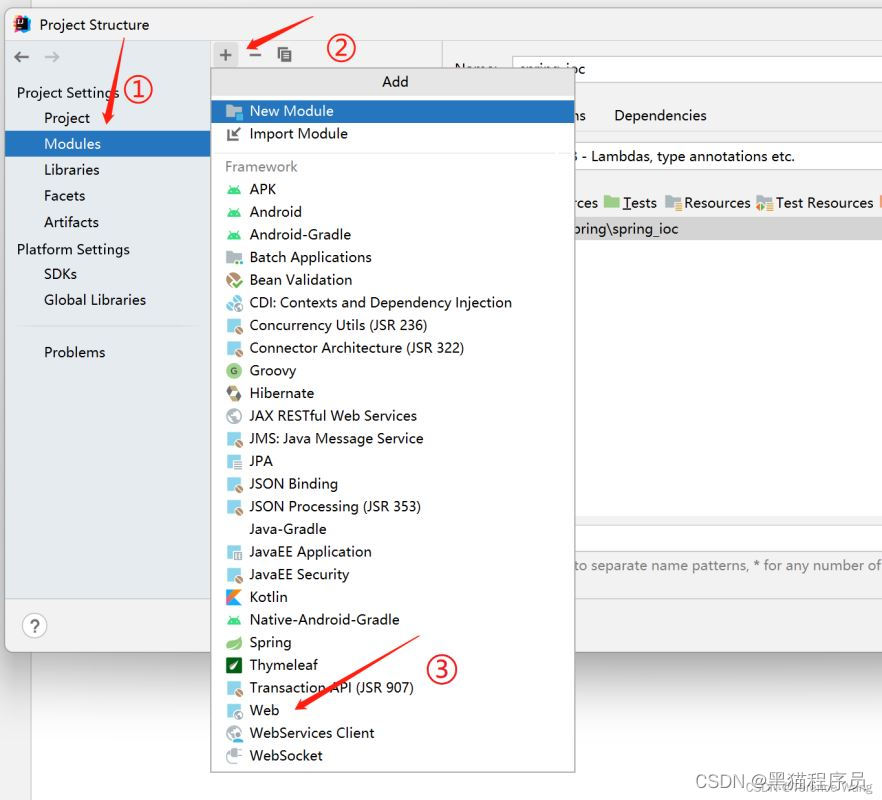
Task: Click the Kotlin framework icon
Action: [x=234, y=597]
